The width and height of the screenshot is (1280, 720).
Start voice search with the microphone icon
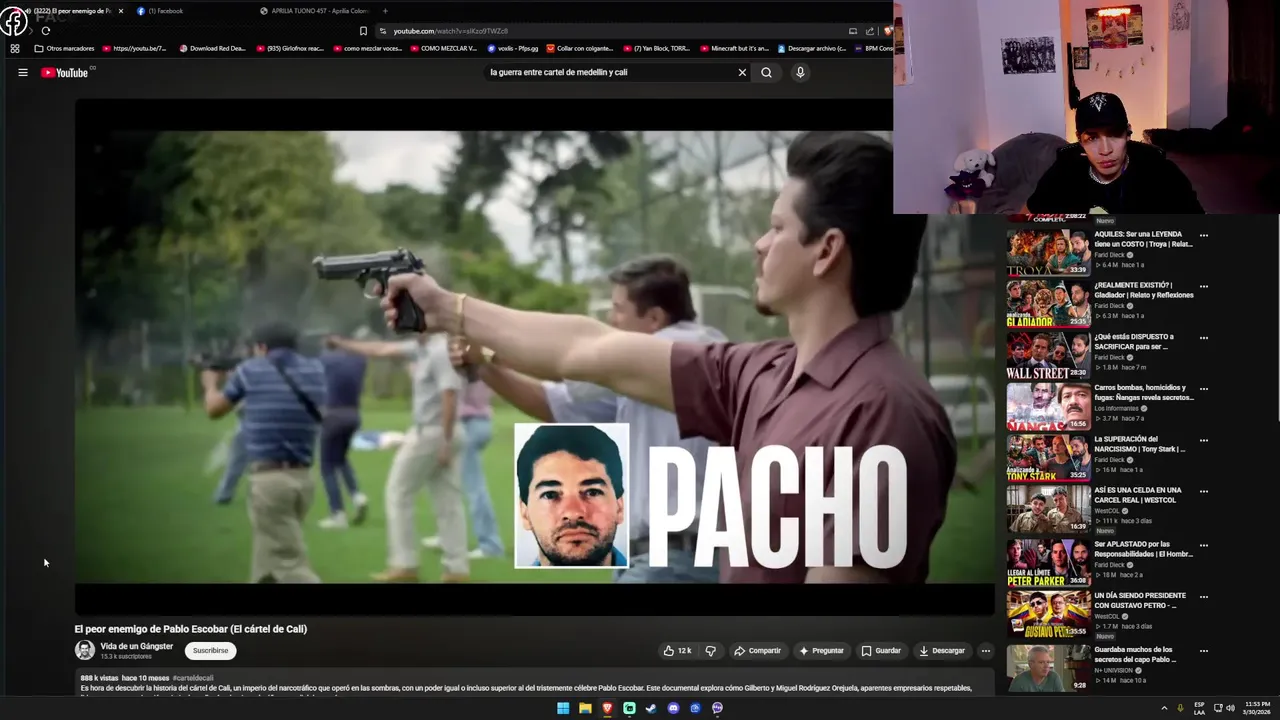[800, 72]
